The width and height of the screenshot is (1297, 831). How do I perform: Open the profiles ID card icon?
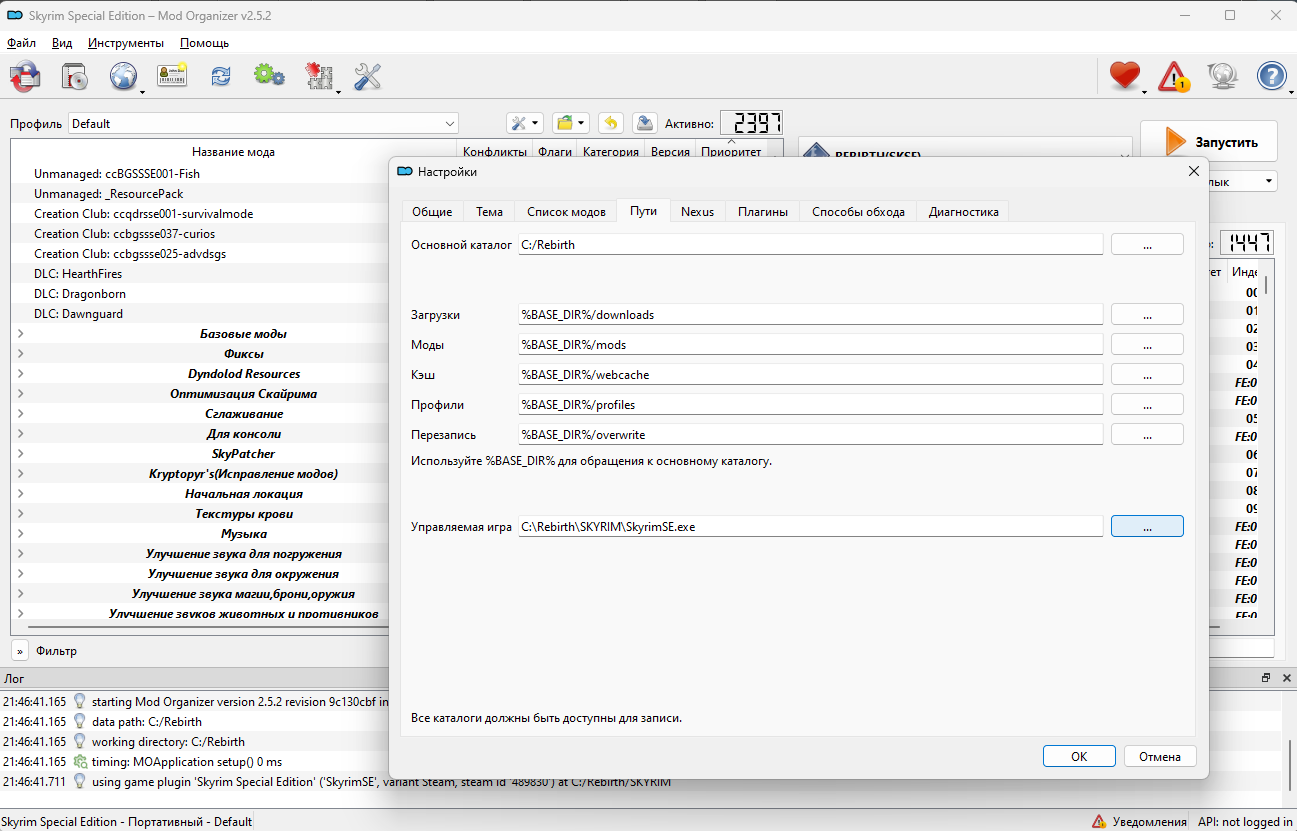[172, 76]
